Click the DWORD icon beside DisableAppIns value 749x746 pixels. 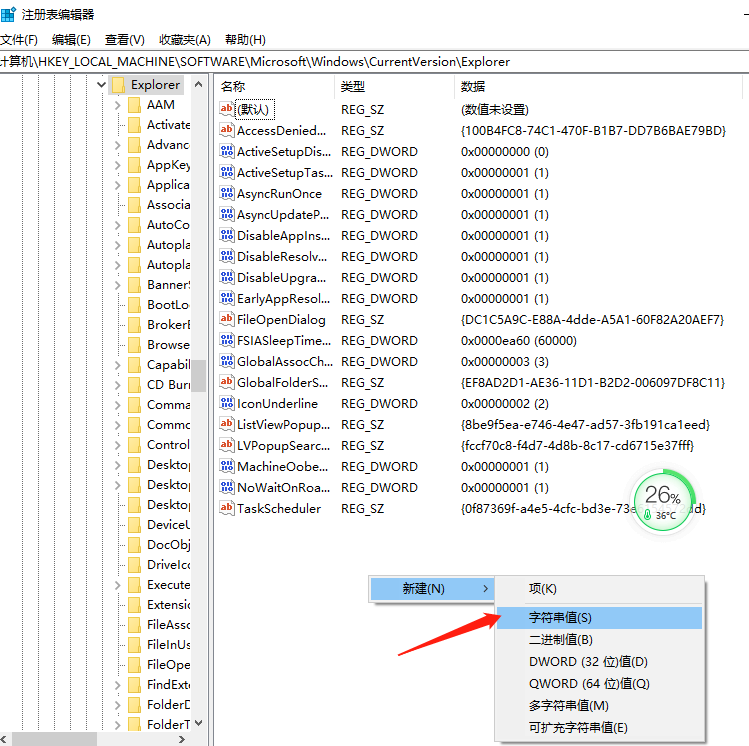[x=226, y=235]
